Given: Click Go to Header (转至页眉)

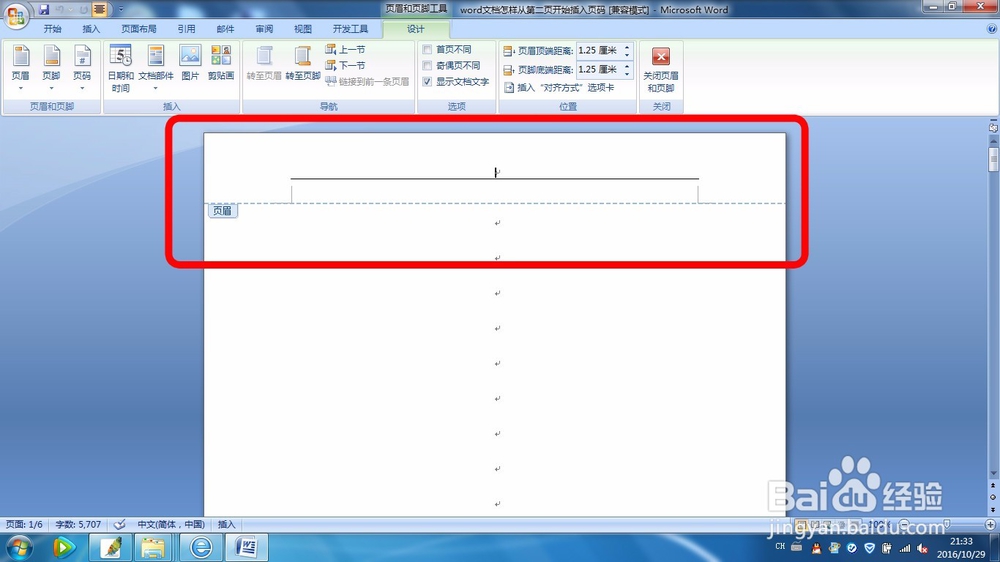Looking at the screenshot, I should pos(264,63).
